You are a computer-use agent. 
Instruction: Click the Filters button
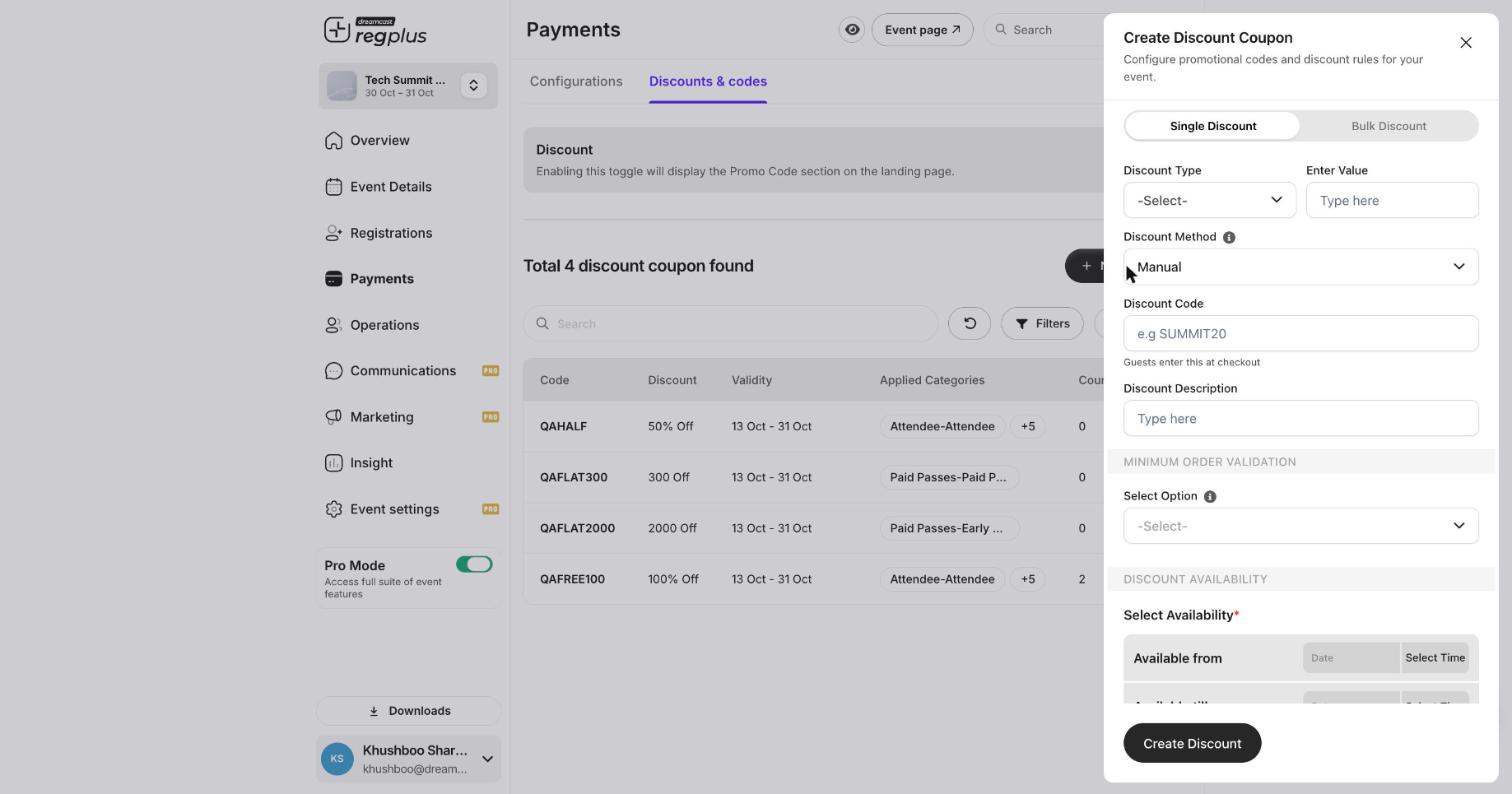click(1042, 324)
